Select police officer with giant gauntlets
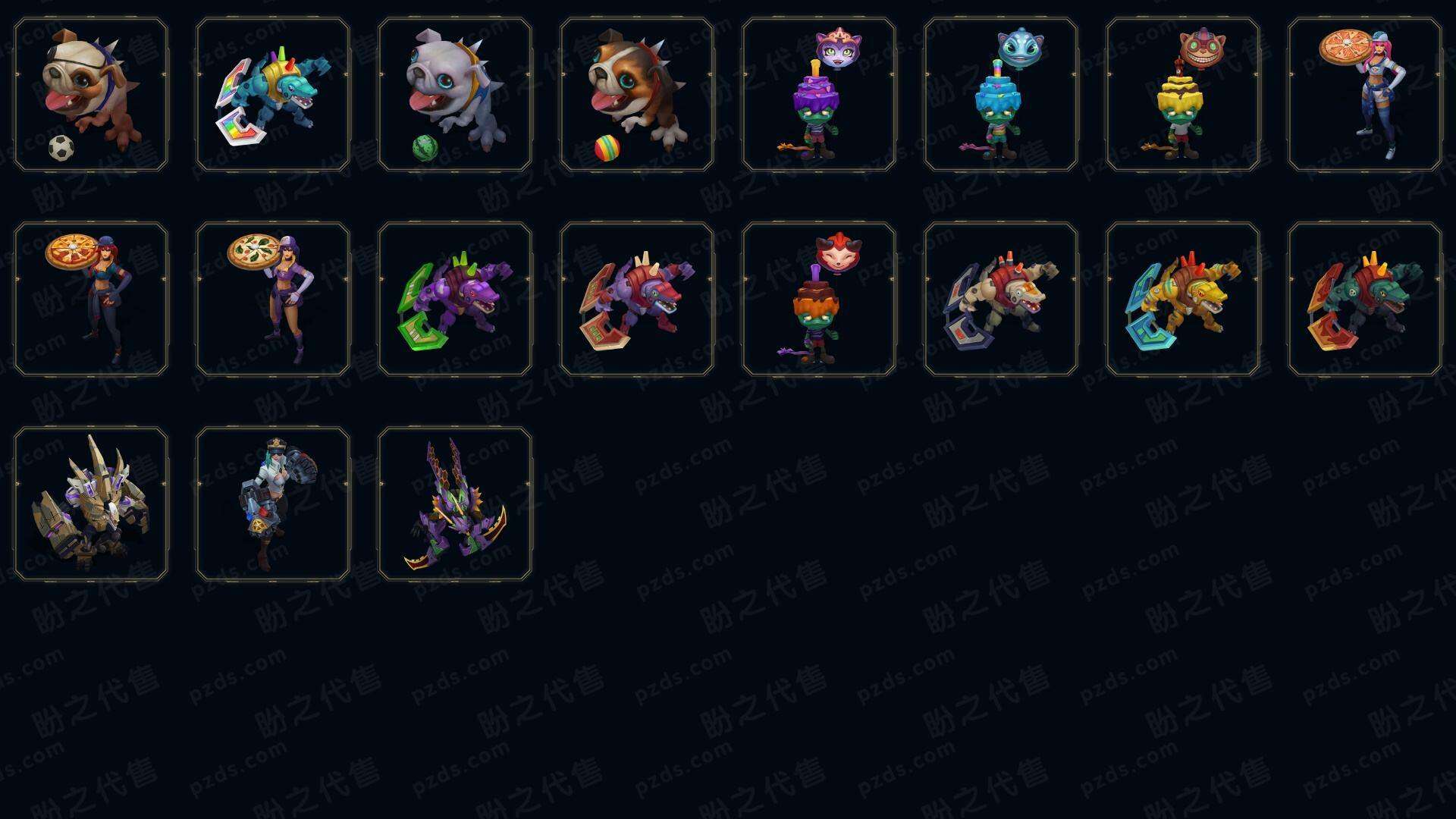 click(x=273, y=504)
